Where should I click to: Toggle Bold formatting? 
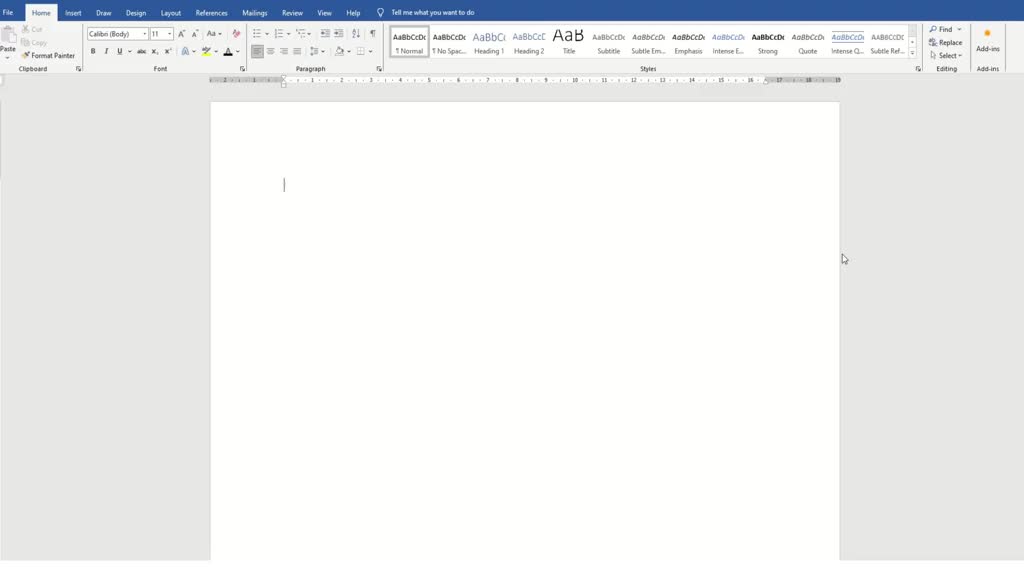pyautogui.click(x=93, y=51)
